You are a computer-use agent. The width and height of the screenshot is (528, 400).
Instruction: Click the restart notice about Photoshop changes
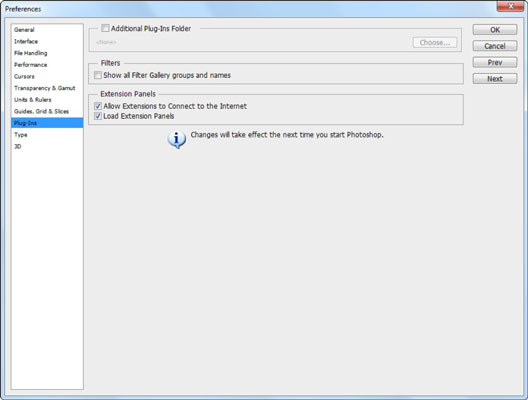tap(287, 135)
